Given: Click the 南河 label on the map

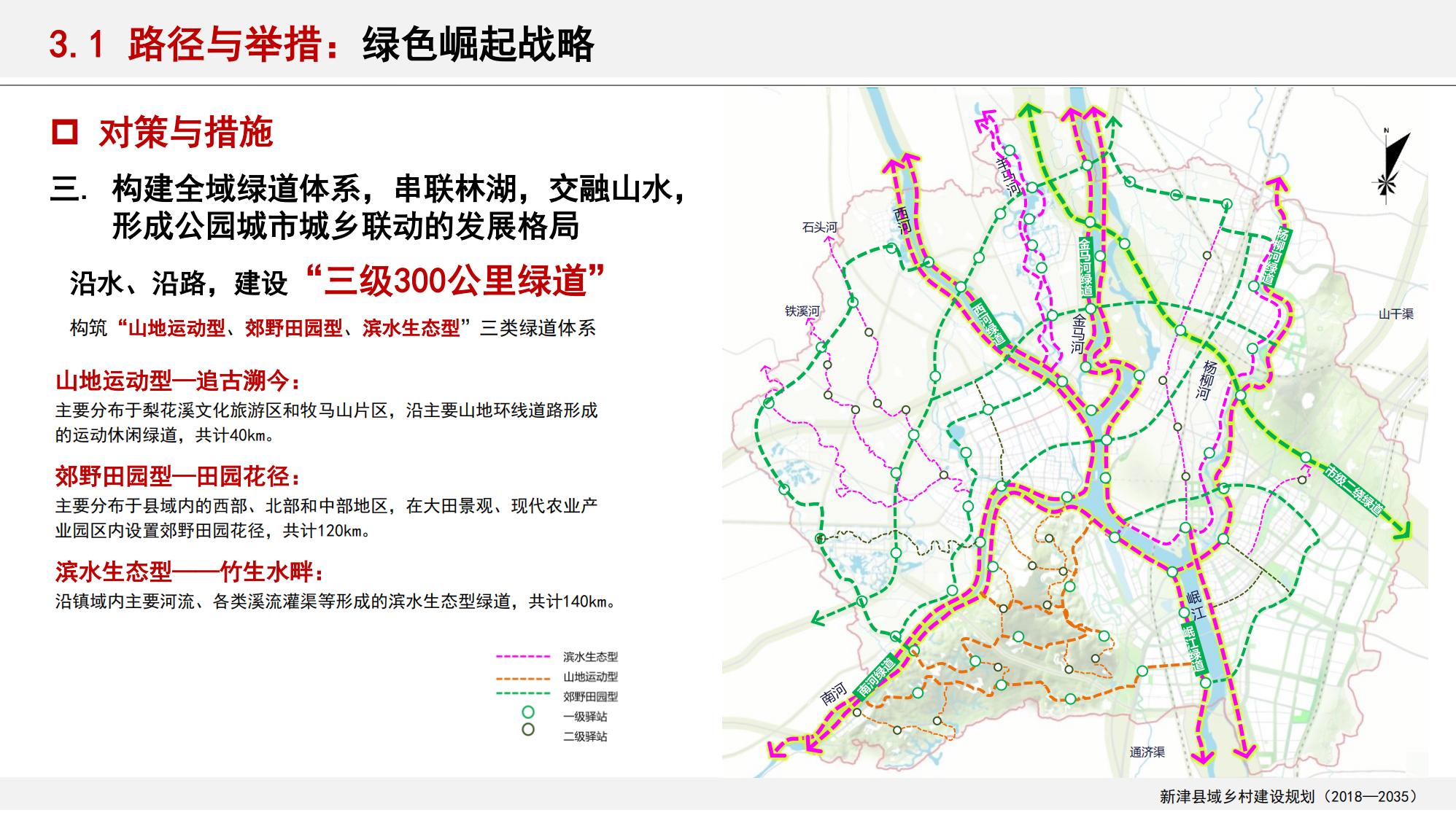Looking at the screenshot, I should click(x=834, y=694).
